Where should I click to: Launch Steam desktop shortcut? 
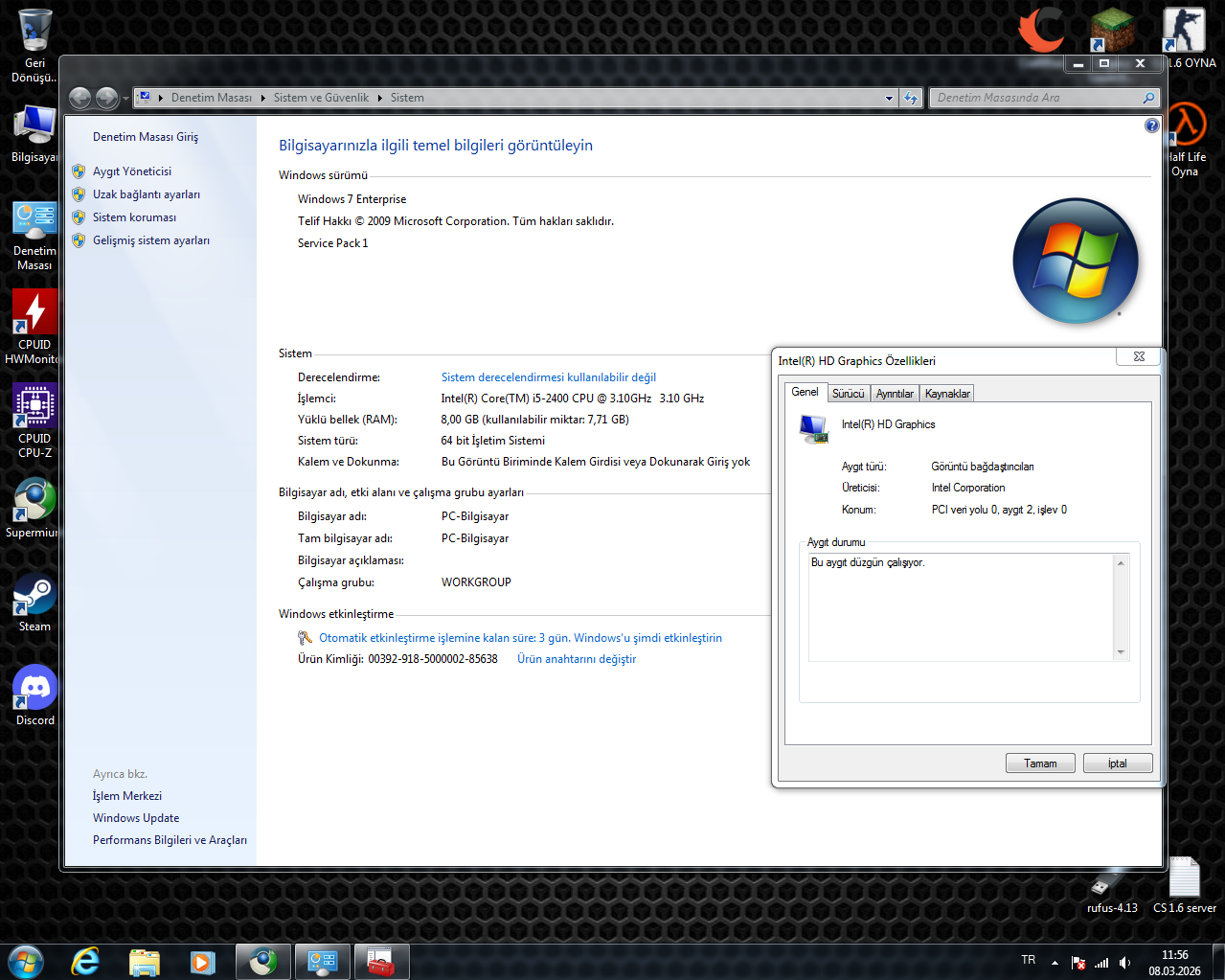(34, 602)
